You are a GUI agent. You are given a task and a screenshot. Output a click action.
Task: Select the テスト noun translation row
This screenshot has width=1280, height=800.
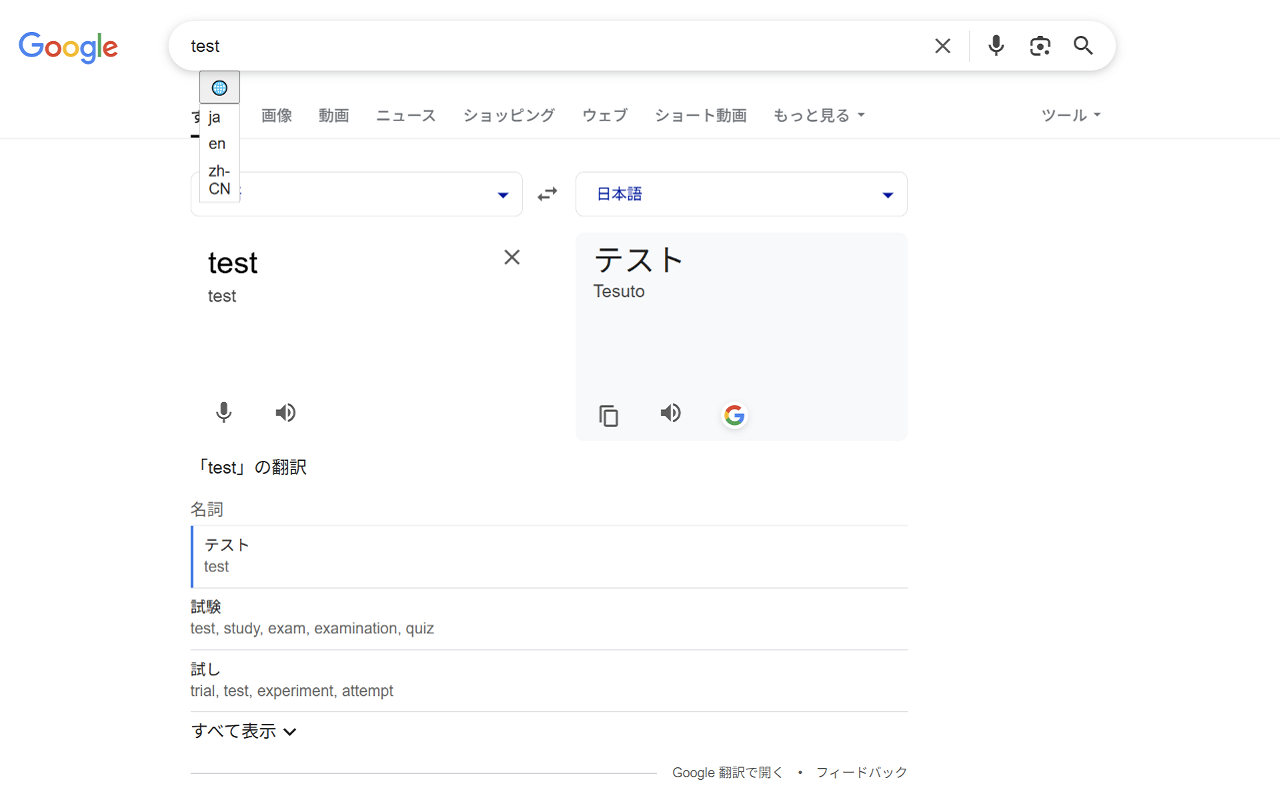tap(549, 556)
